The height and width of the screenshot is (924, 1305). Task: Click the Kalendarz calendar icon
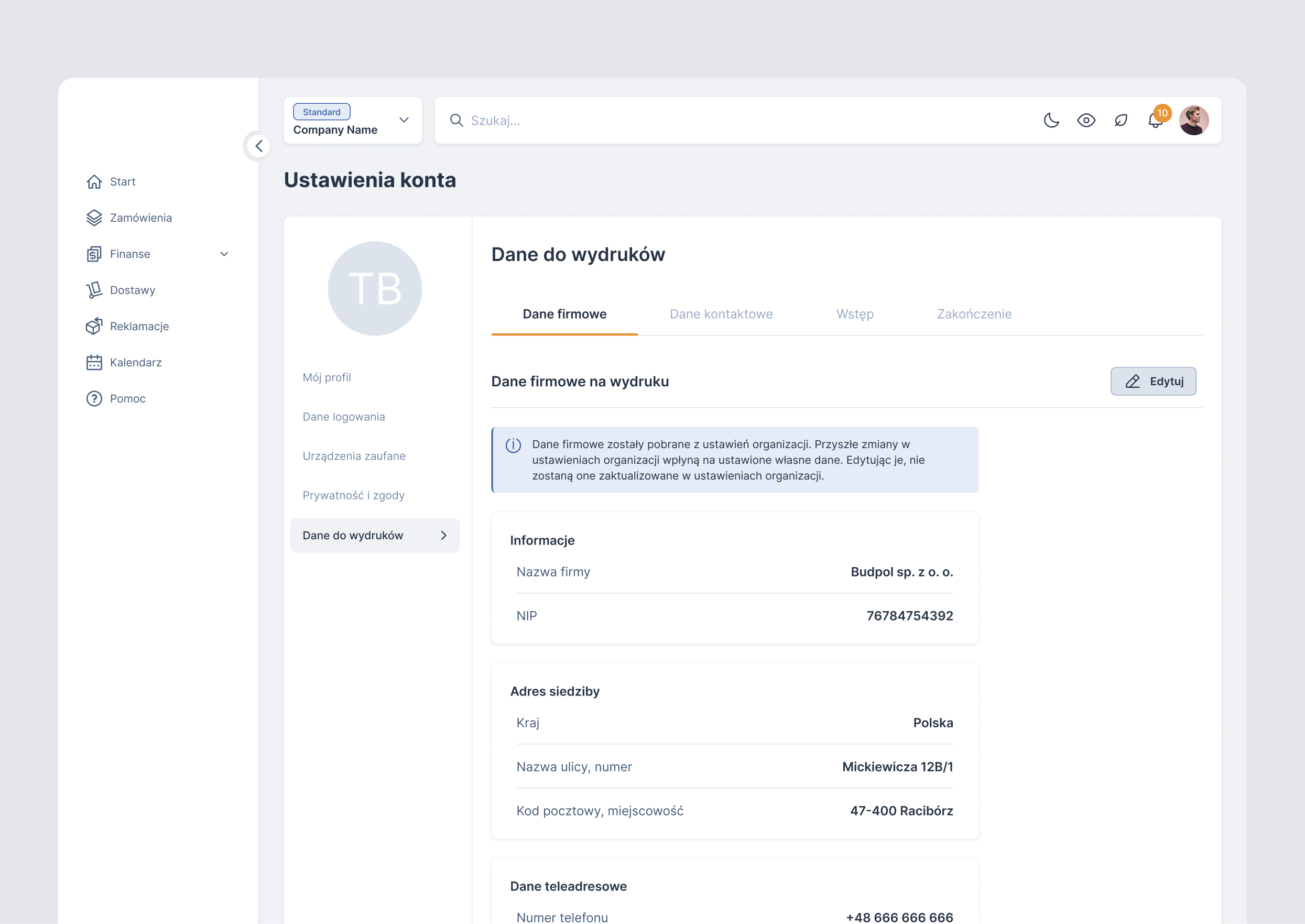(94, 363)
